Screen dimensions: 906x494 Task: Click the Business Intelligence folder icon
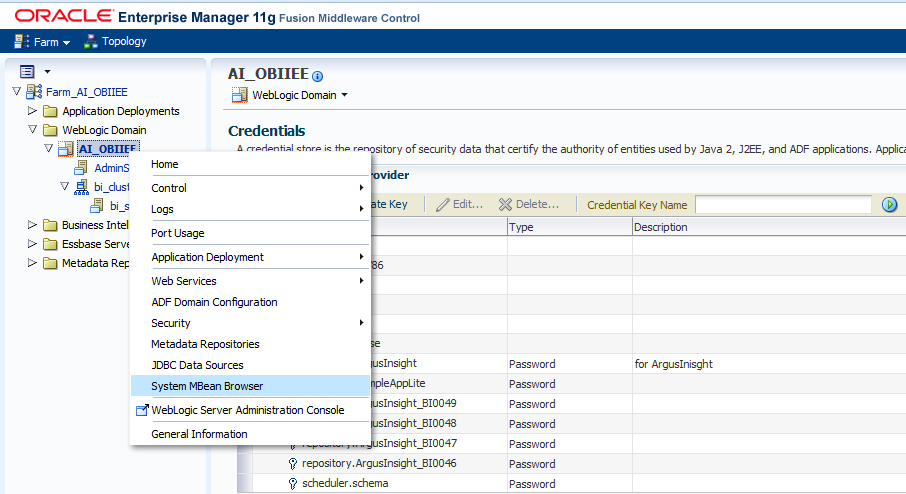[51, 225]
